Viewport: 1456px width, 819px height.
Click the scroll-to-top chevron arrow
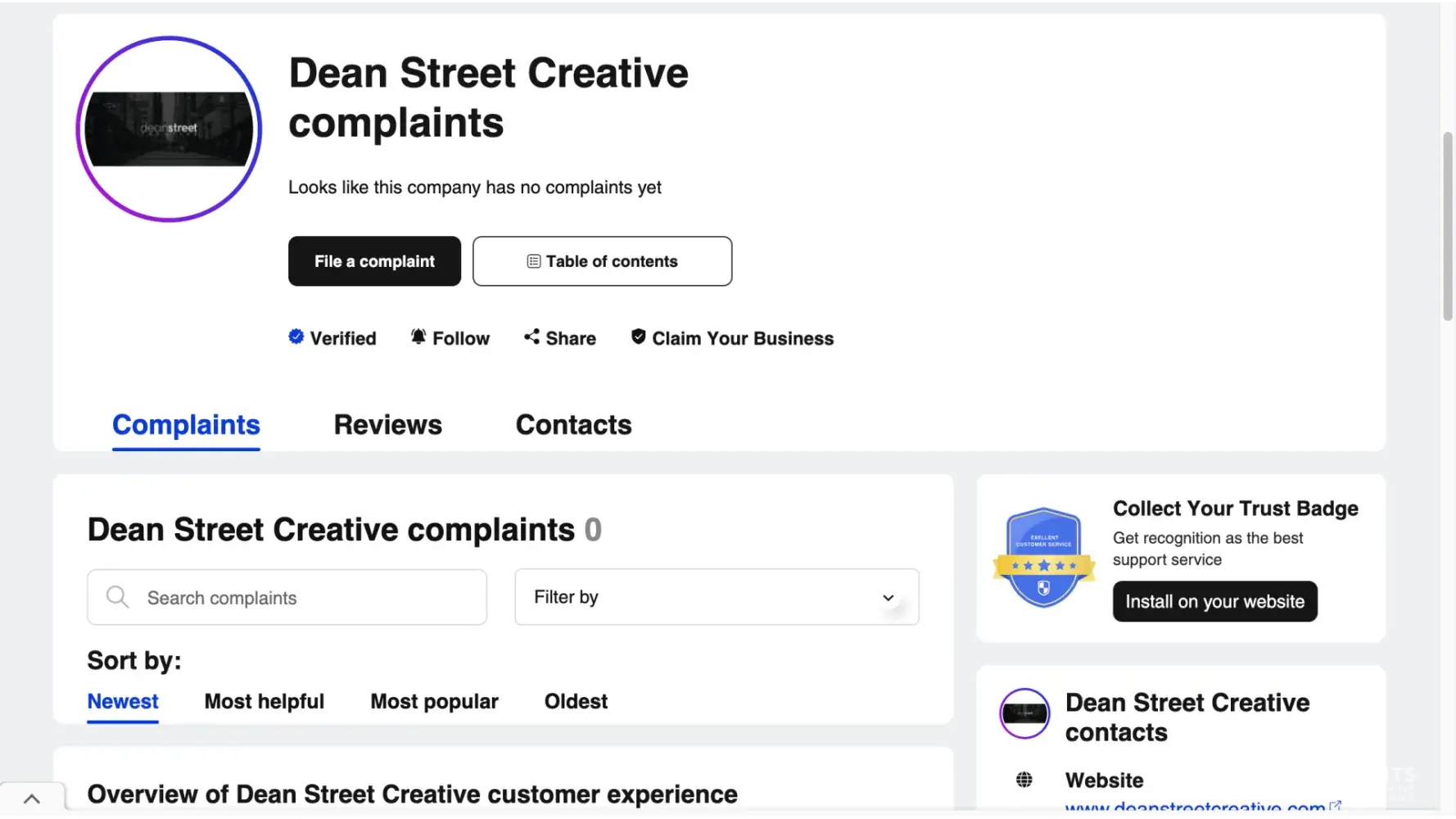click(x=32, y=799)
